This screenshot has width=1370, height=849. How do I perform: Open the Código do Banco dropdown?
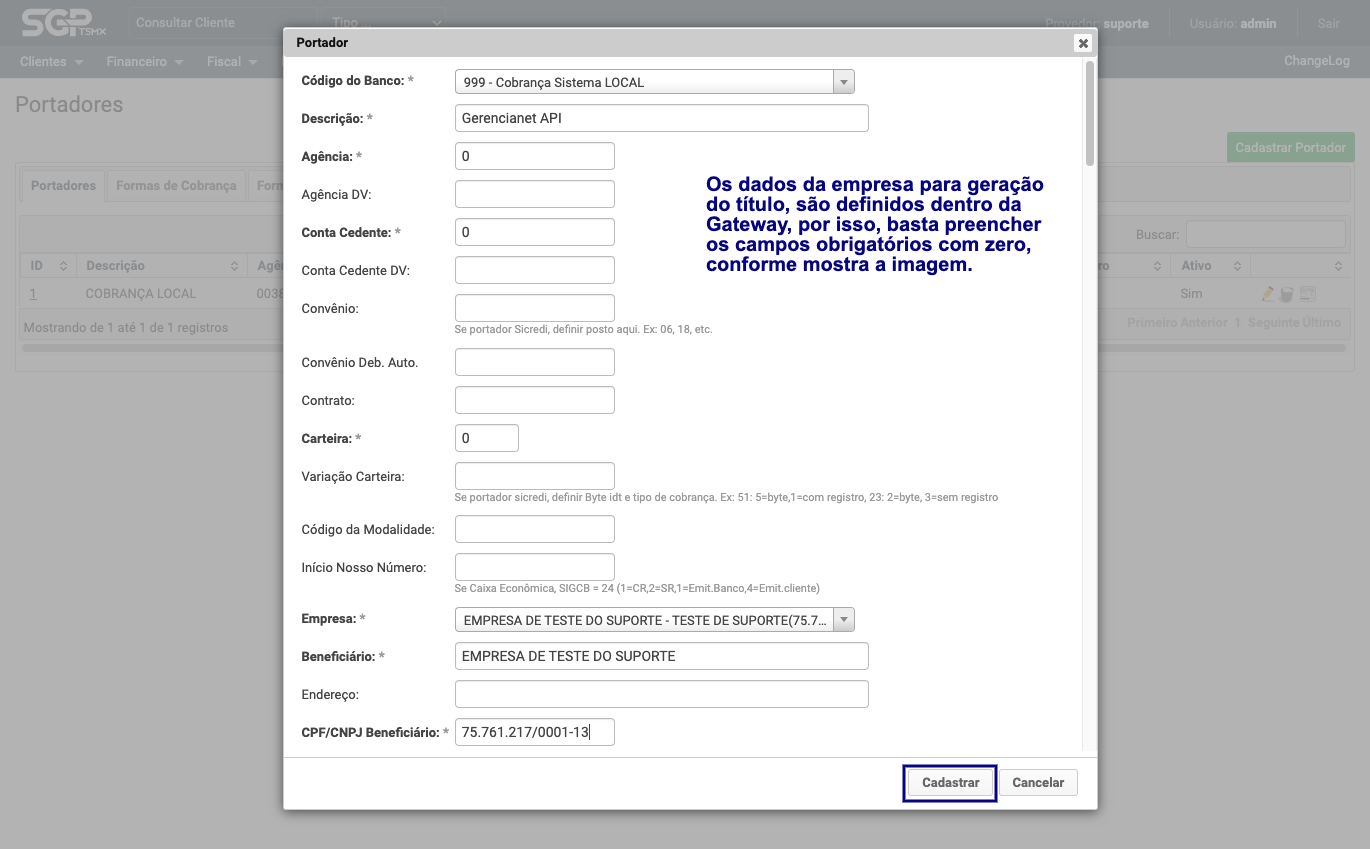(x=654, y=82)
